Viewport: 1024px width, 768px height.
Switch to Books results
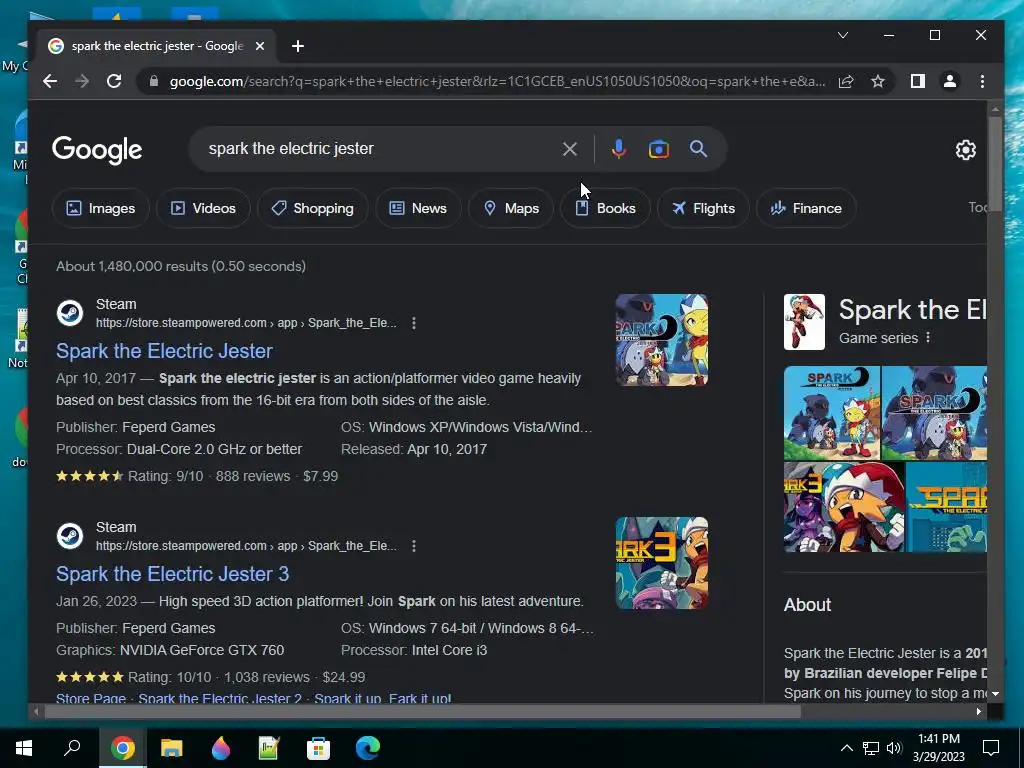[605, 208]
